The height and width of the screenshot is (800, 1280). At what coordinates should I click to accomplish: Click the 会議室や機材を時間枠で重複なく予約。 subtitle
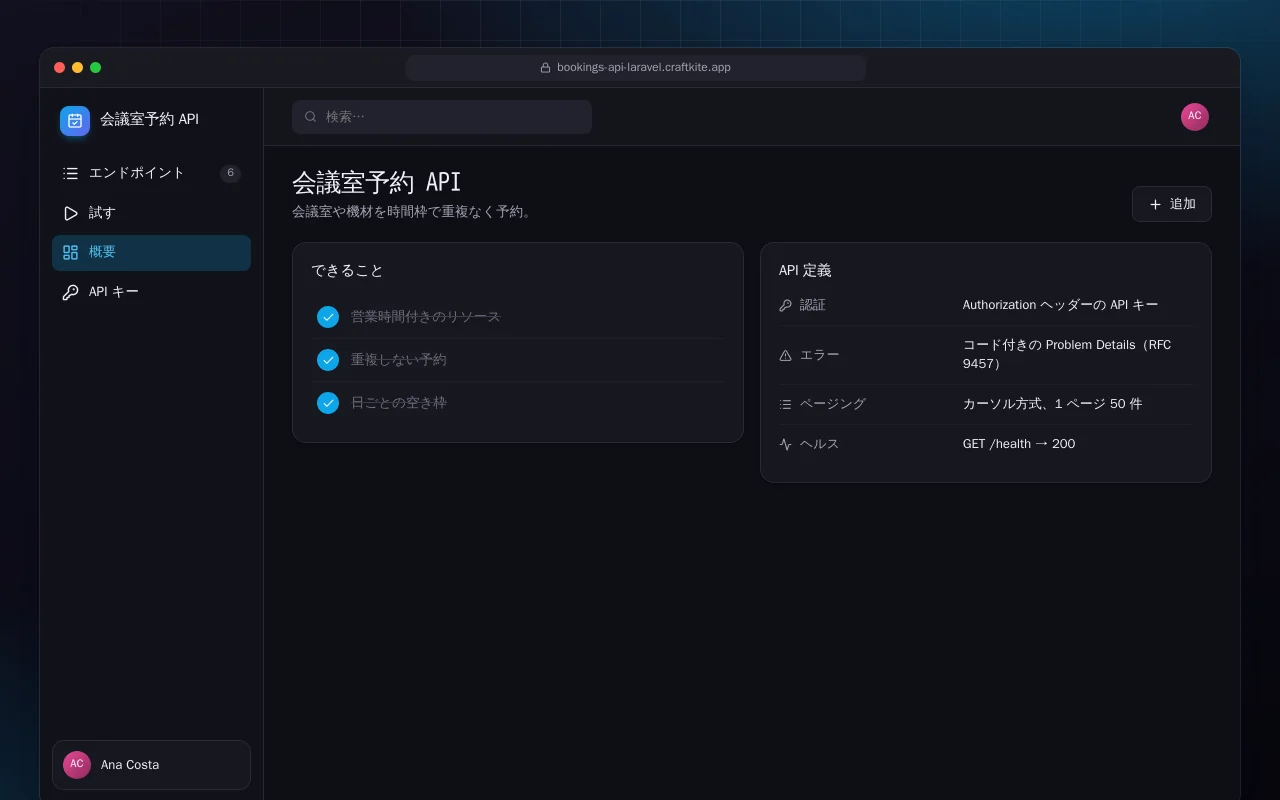[412, 212]
